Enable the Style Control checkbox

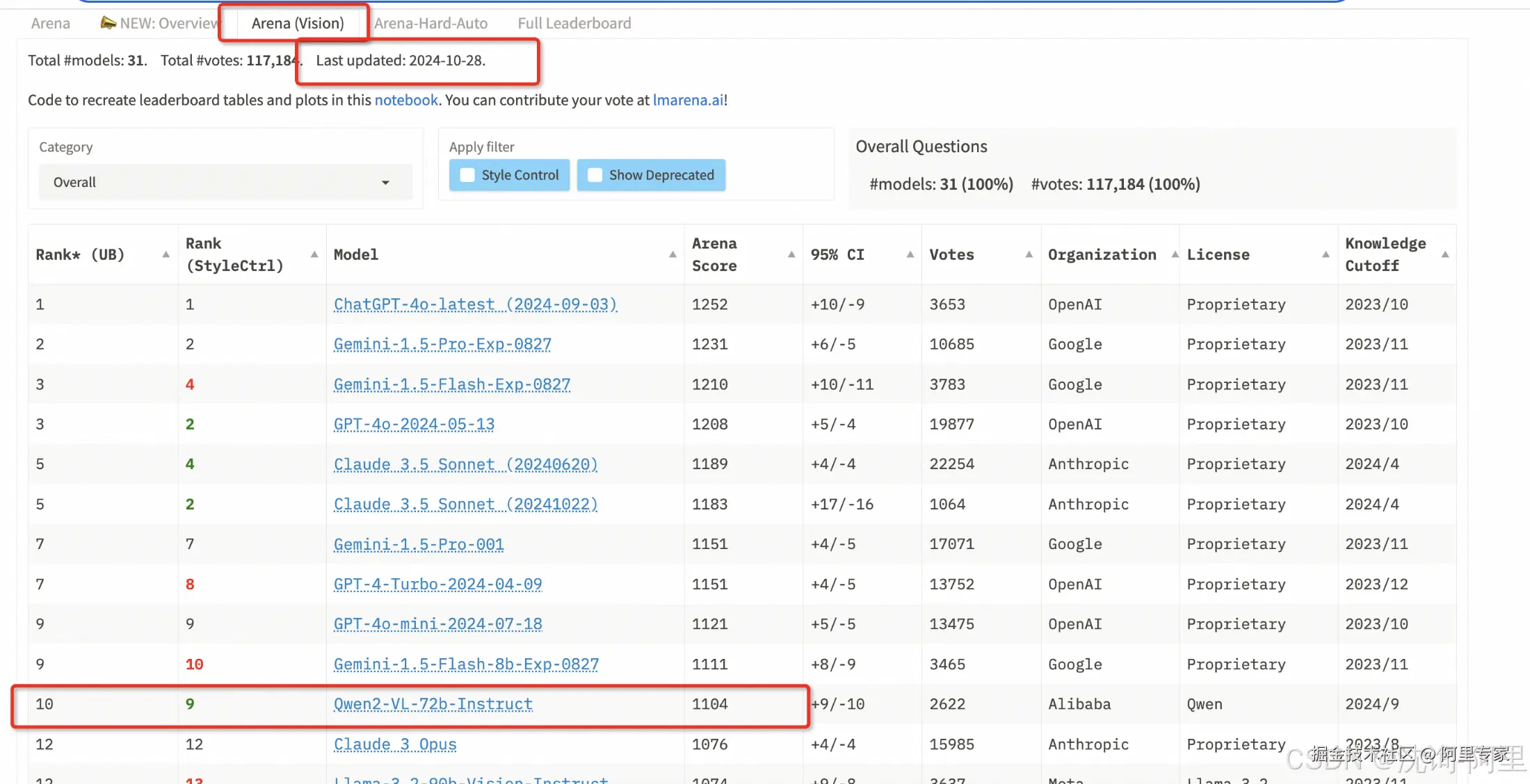[x=468, y=175]
